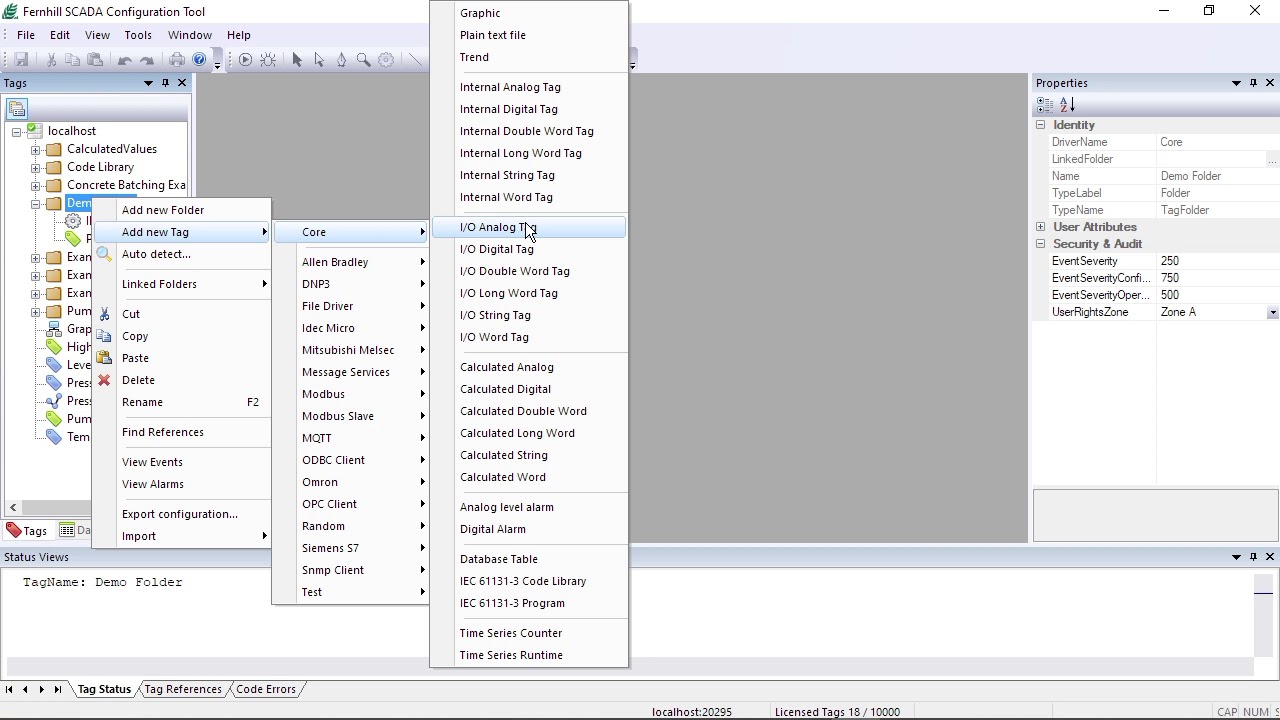This screenshot has height=720, width=1280.
Task: Expand the Concrete Batching folder
Action: coord(36,186)
